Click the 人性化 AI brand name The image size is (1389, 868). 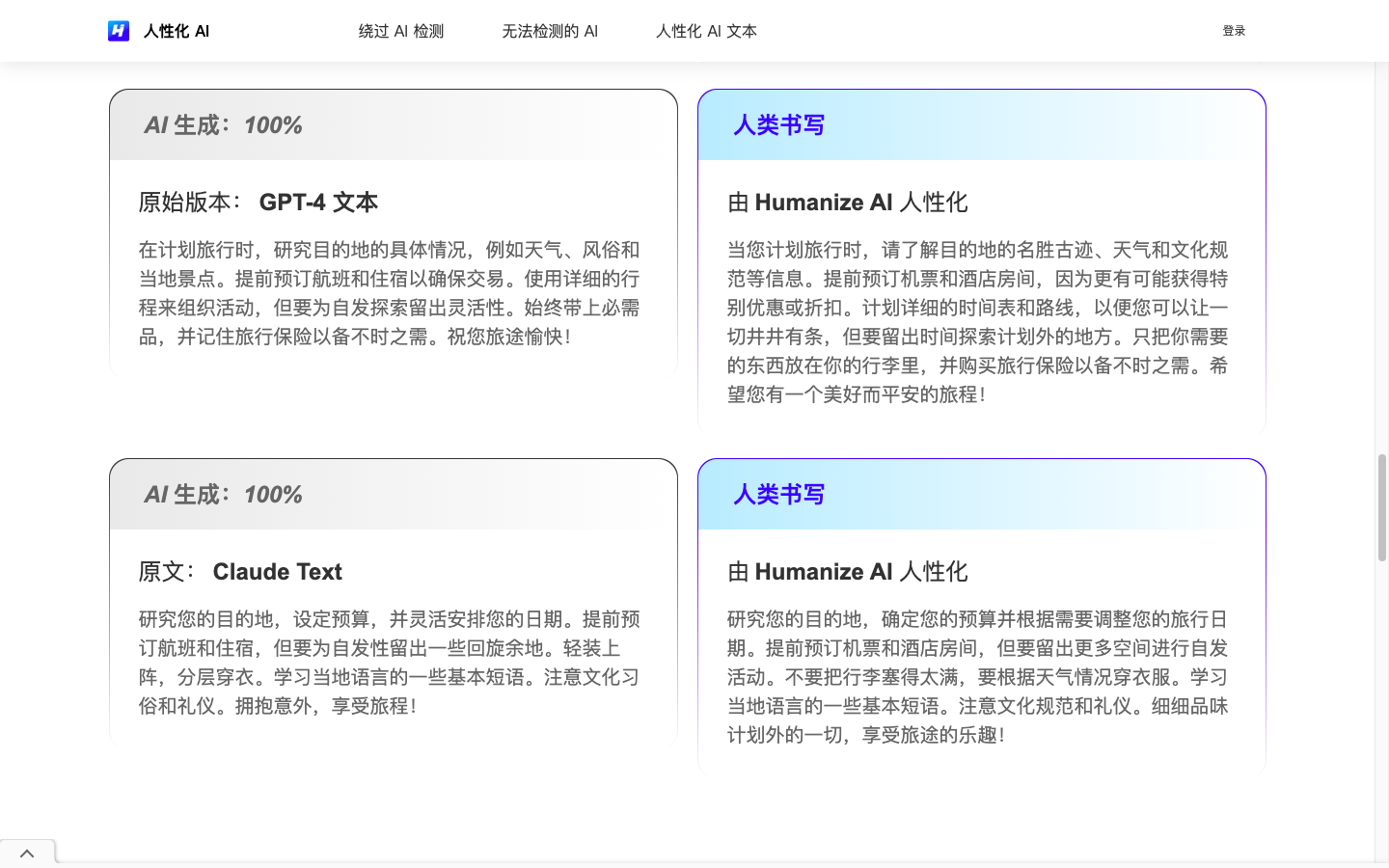(x=177, y=31)
